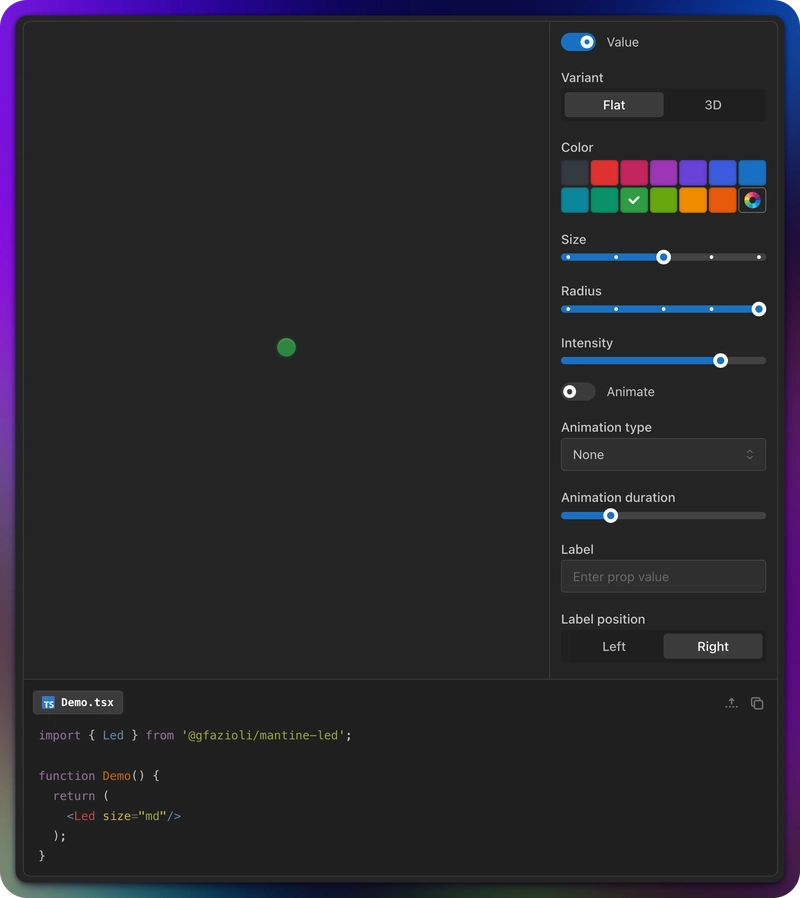Click the import statement line
The height and width of the screenshot is (898, 800).
(195, 735)
